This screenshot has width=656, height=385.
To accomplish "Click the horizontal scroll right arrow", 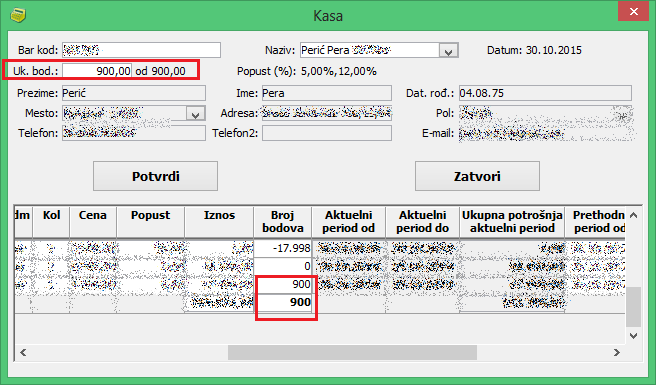I will click(x=617, y=352).
